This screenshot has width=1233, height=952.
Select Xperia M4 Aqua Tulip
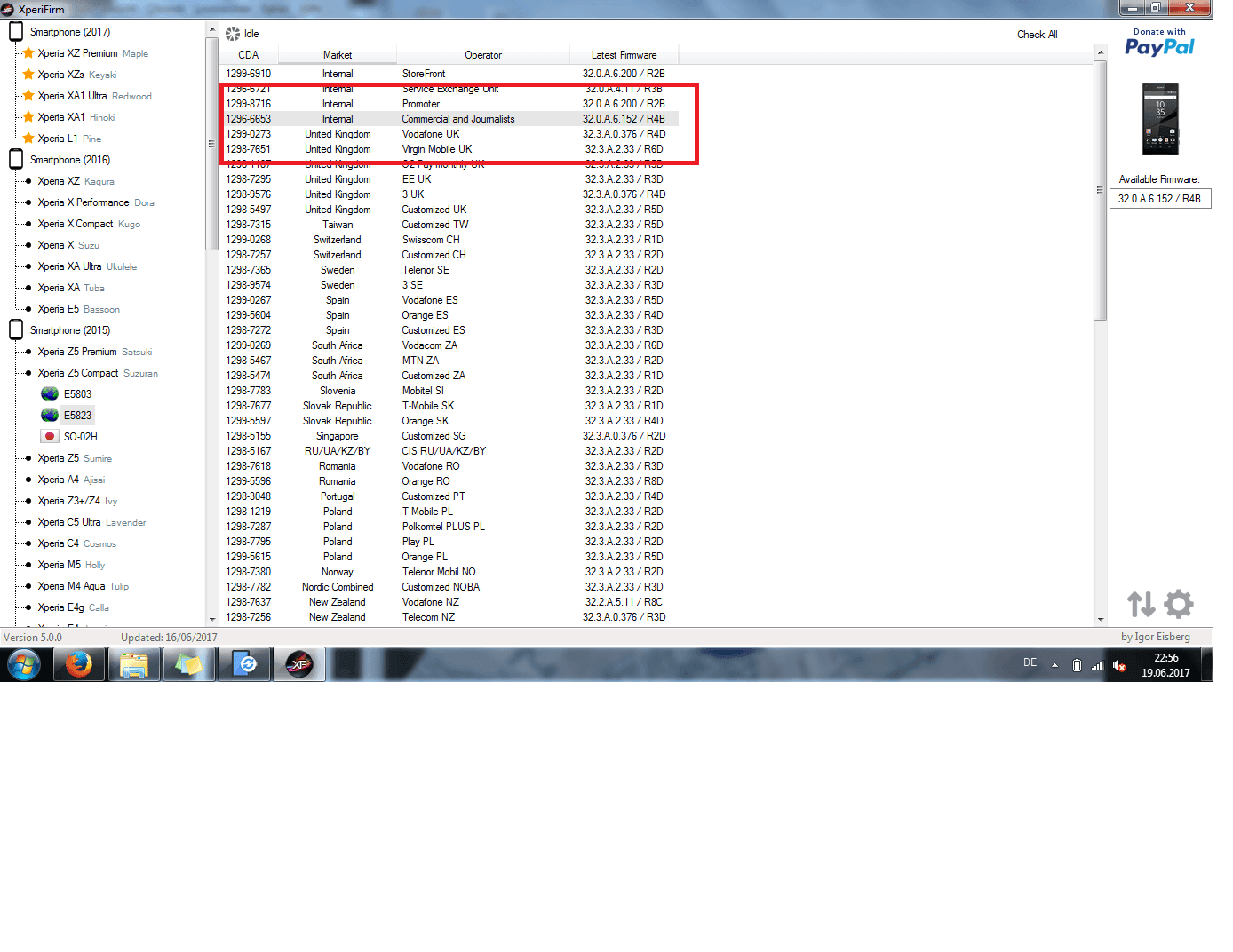83,586
